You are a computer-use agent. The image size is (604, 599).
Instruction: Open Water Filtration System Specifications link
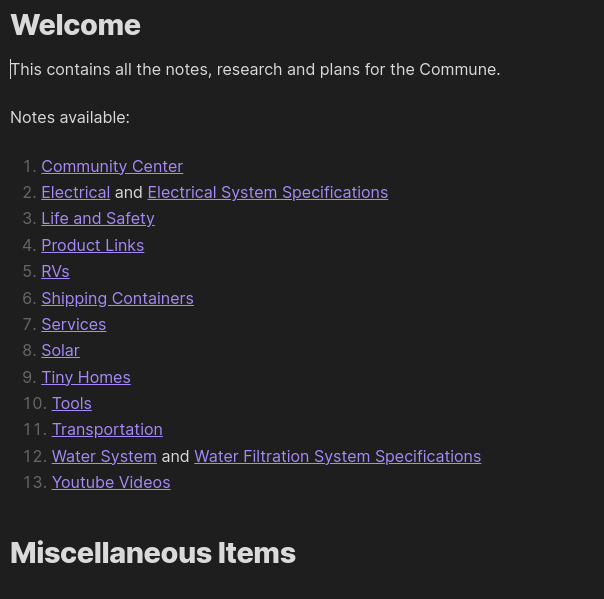click(x=337, y=456)
